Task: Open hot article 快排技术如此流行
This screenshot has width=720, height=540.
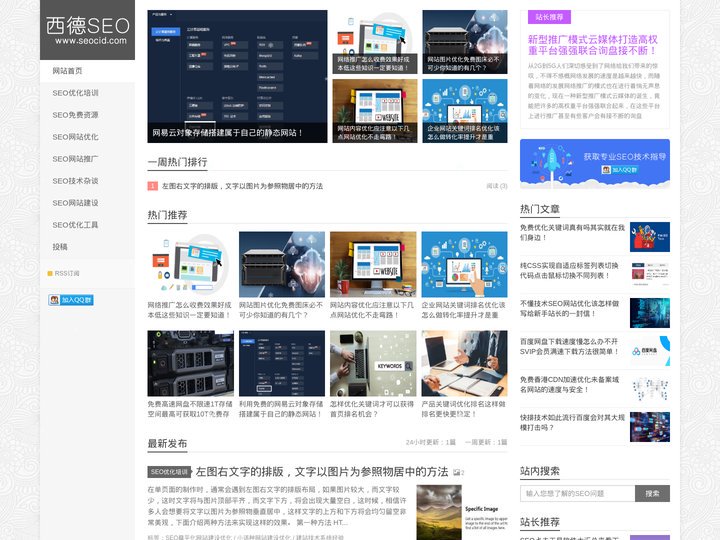Action: (x=572, y=422)
